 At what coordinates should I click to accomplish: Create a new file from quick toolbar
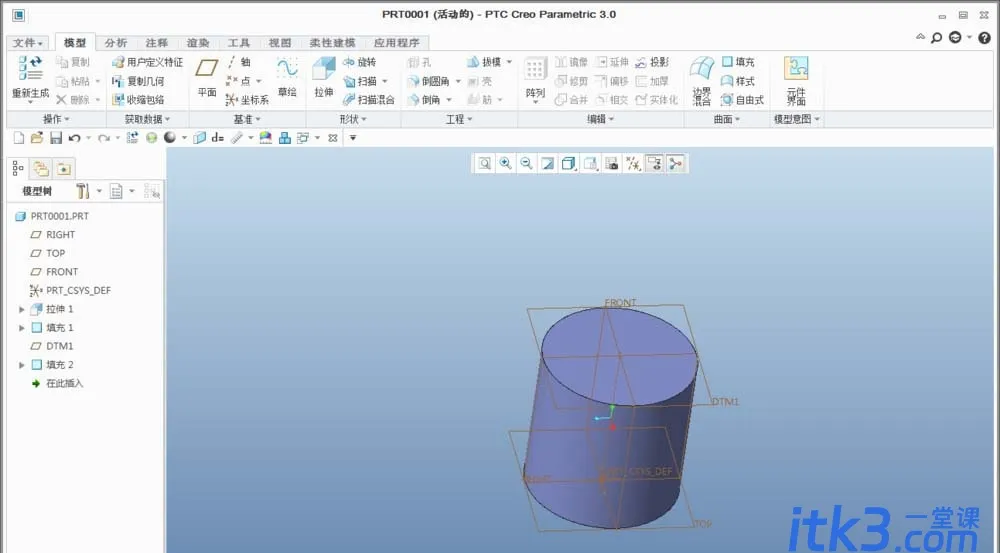point(19,138)
